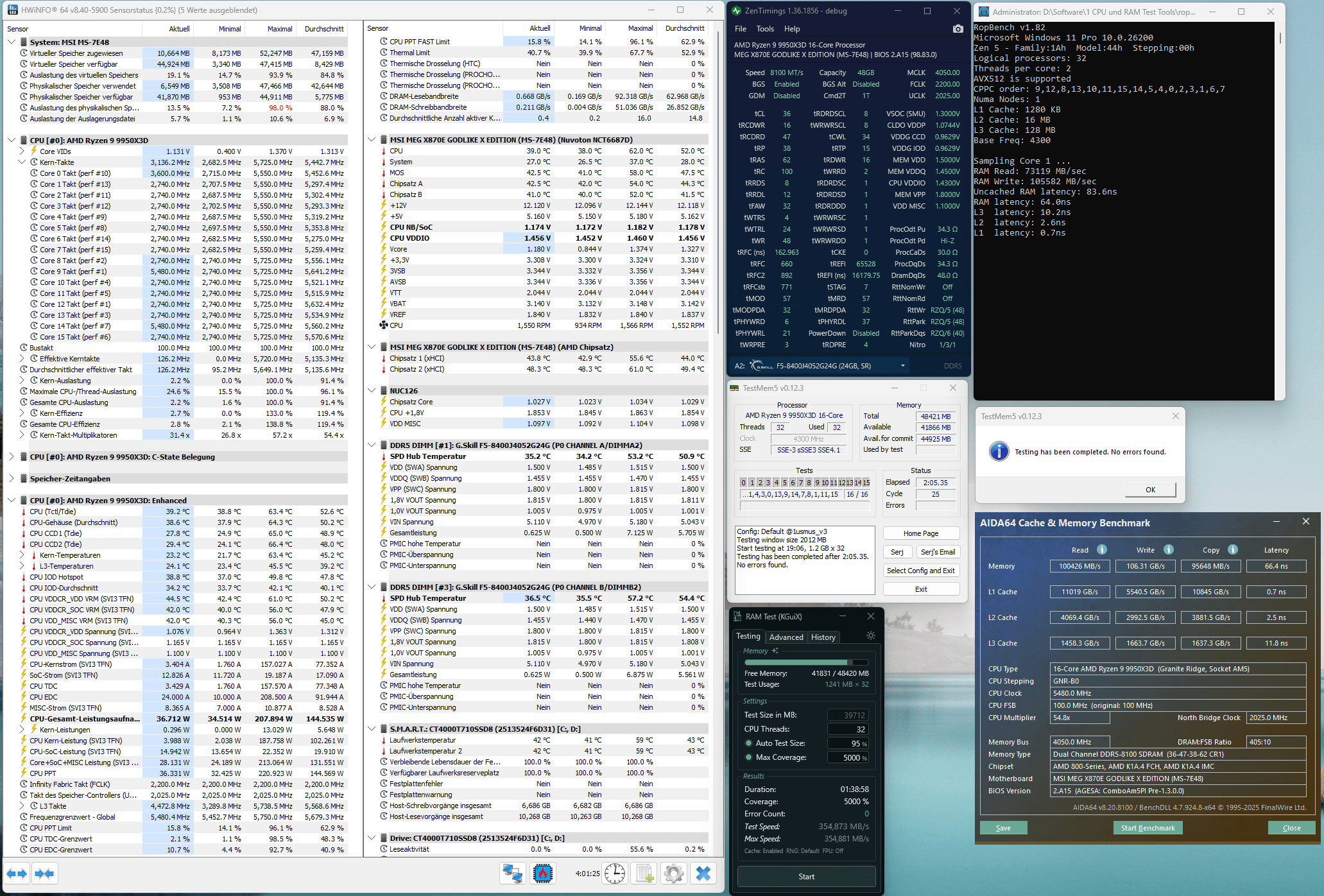Open HWiNFO remote network monitoring icon
Screen dimensions: 1324x896
point(512,874)
